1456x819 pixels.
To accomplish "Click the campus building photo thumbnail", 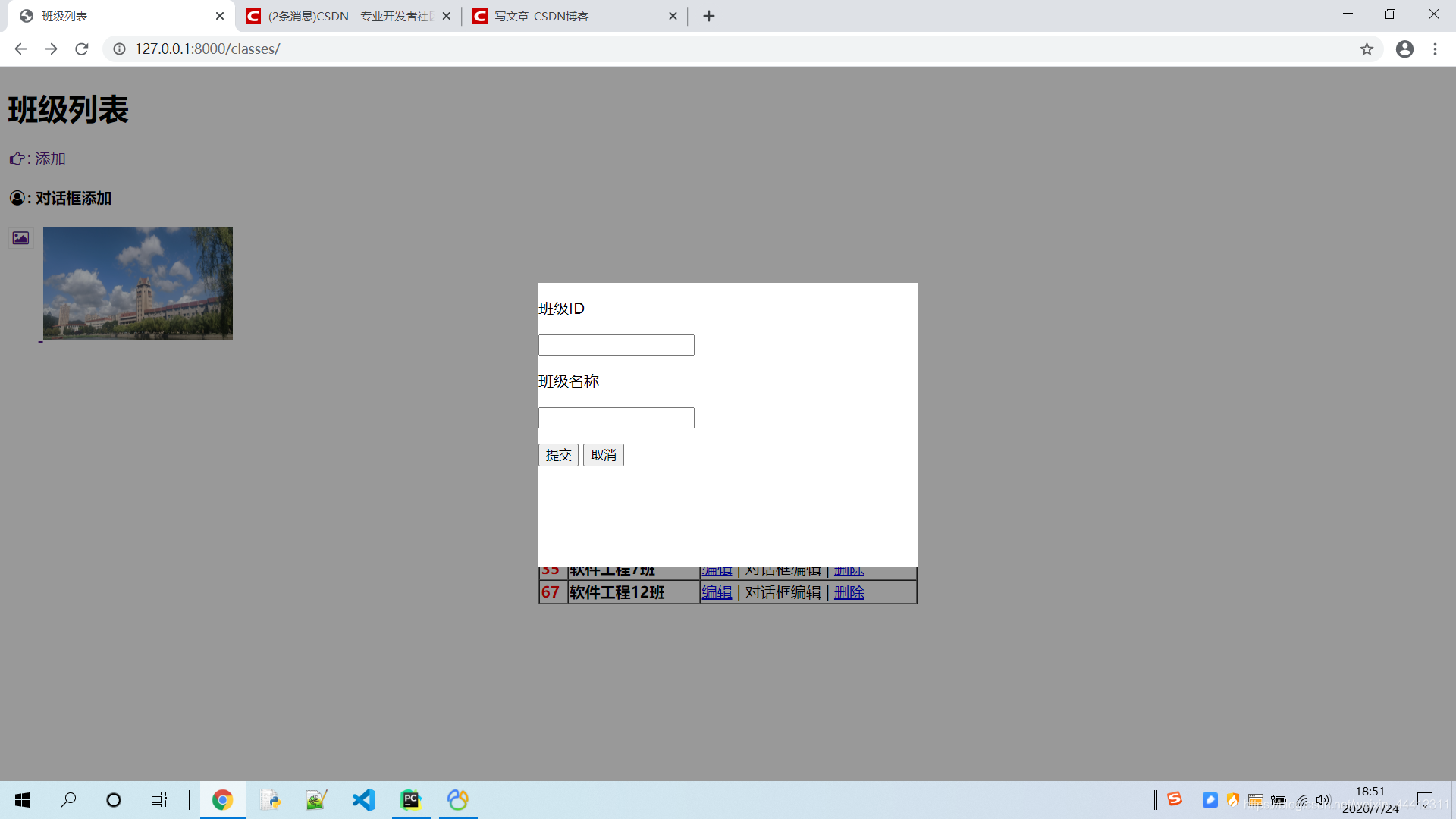I will pyautogui.click(x=138, y=284).
